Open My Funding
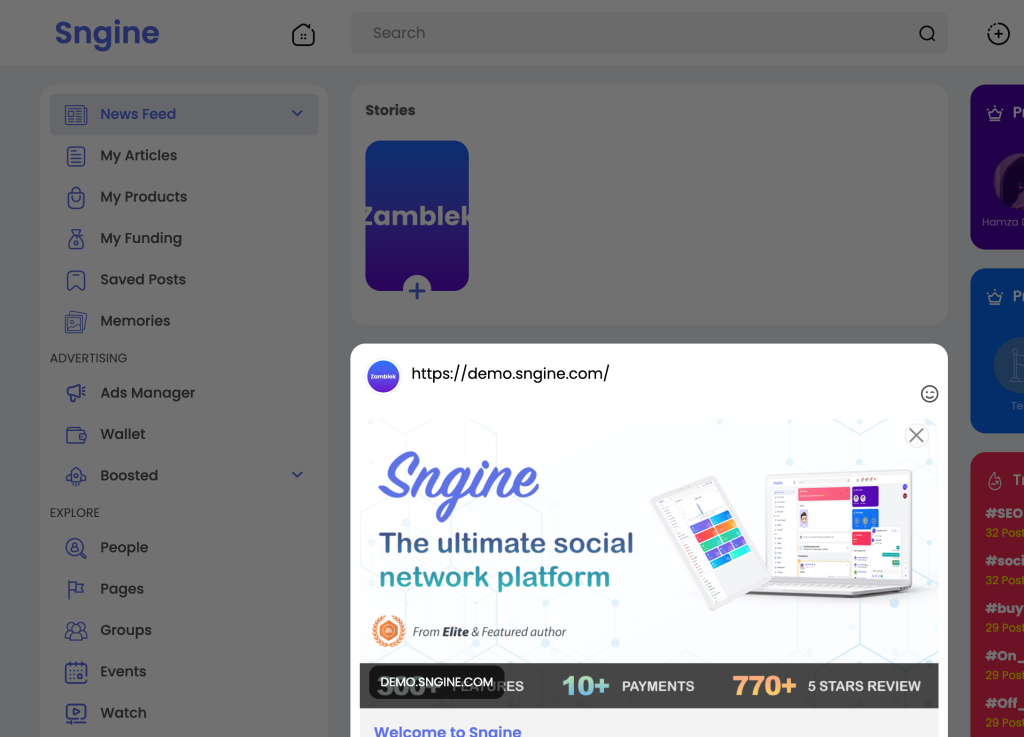This screenshot has height=737, width=1024. point(141,238)
